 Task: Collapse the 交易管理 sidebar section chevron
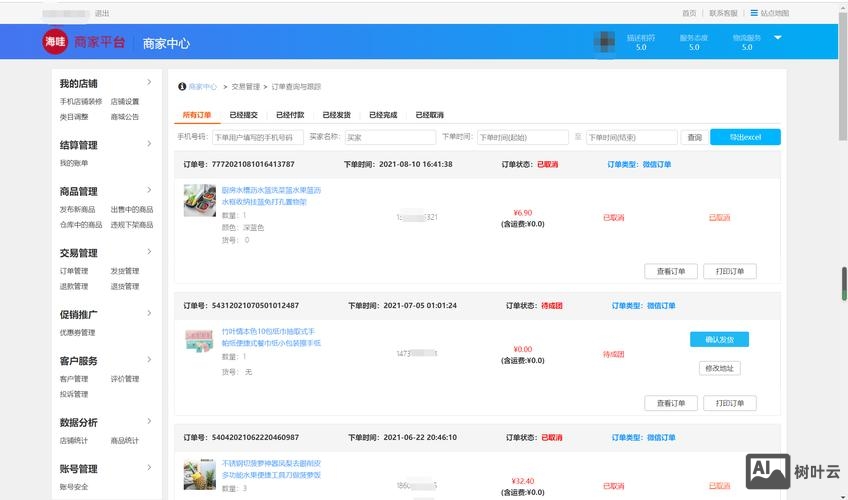149,252
